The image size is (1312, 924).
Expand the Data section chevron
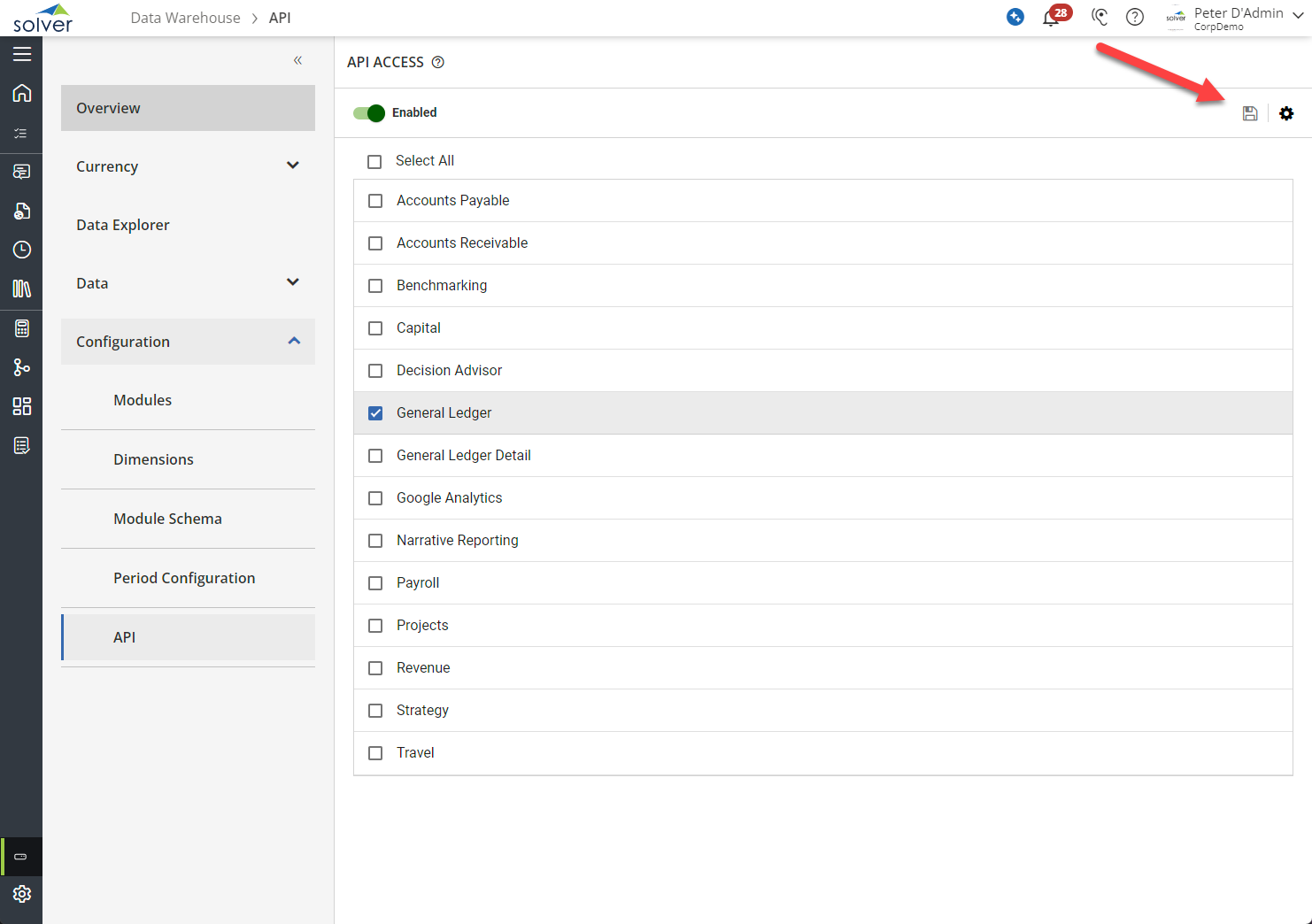[x=293, y=282]
